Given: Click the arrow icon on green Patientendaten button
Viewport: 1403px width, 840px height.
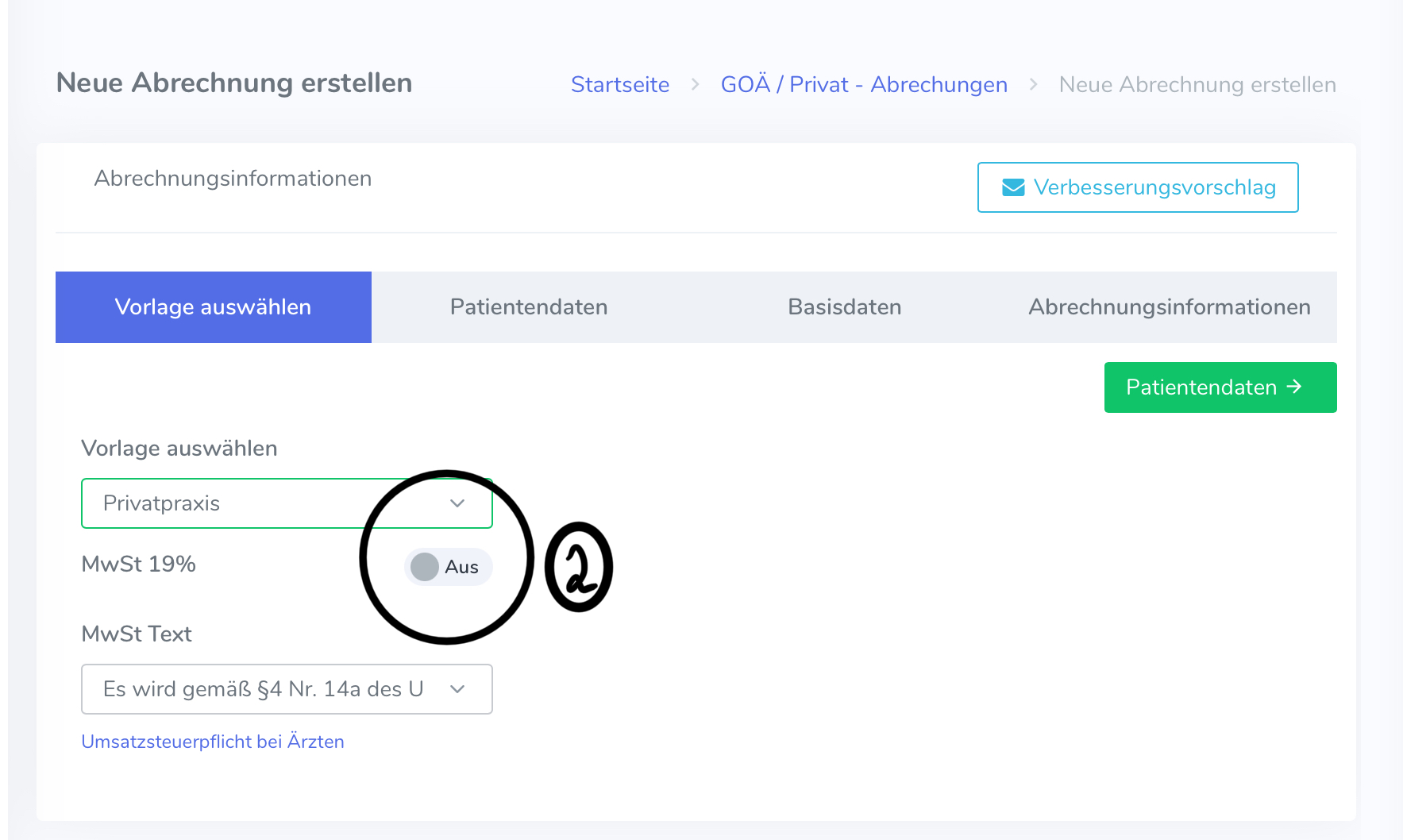Looking at the screenshot, I should 1294,387.
